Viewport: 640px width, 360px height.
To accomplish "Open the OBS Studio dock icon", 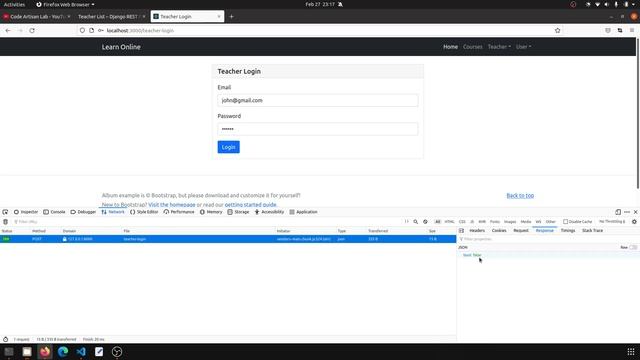I will click(x=117, y=351).
